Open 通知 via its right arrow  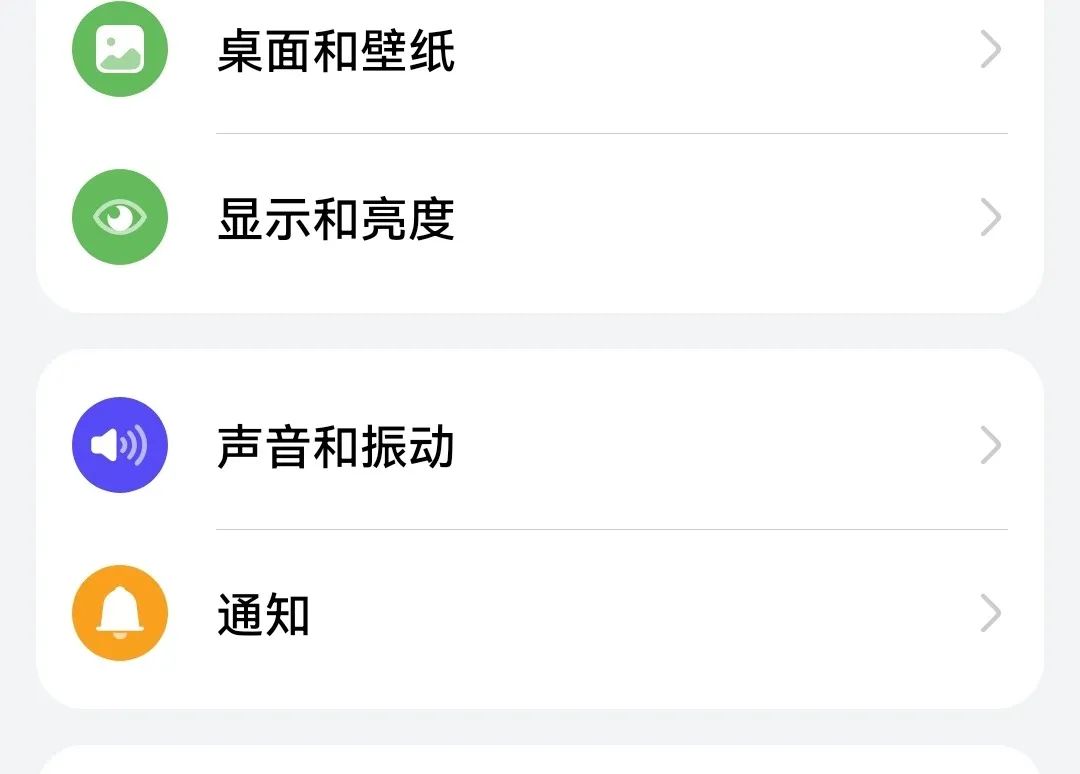(989, 612)
